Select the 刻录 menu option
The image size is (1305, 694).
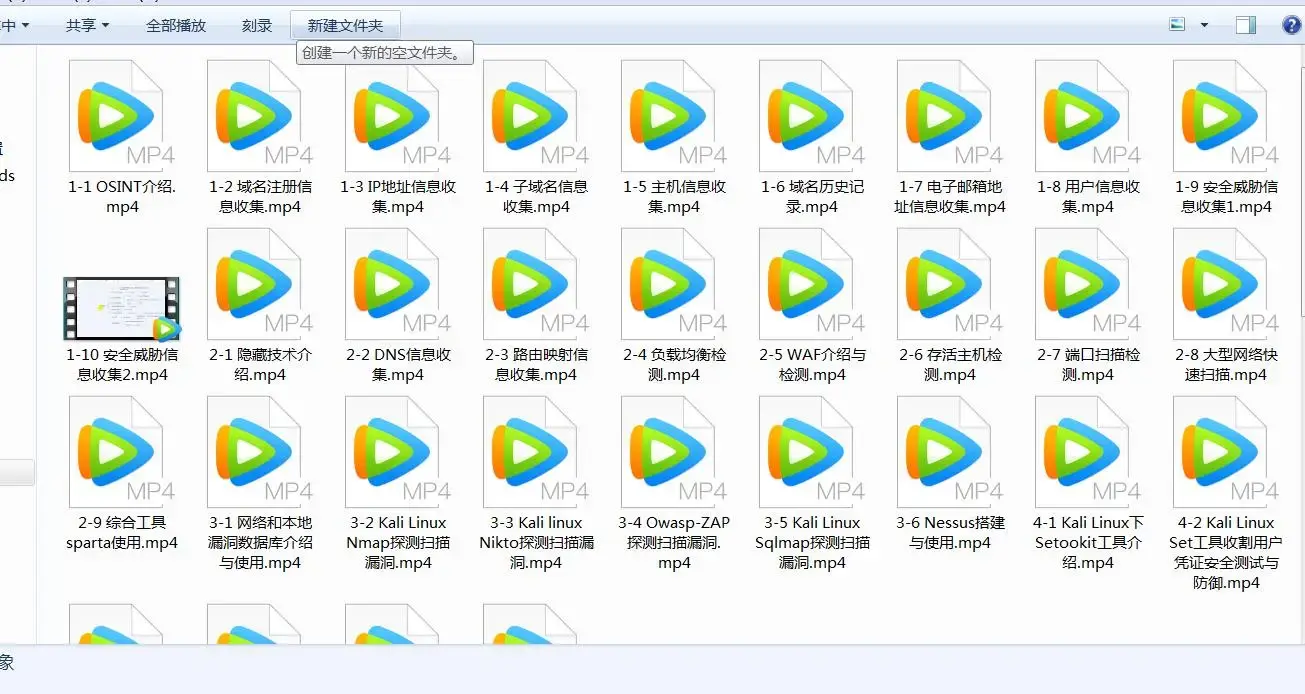tap(256, 25)
